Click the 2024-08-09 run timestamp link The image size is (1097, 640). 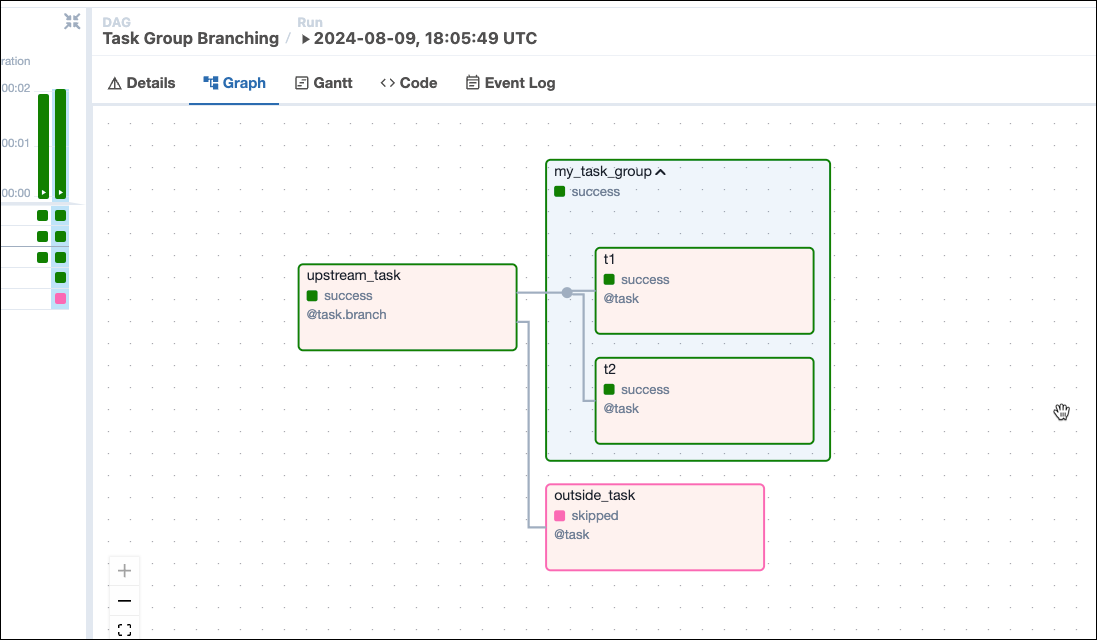[425, 38]
